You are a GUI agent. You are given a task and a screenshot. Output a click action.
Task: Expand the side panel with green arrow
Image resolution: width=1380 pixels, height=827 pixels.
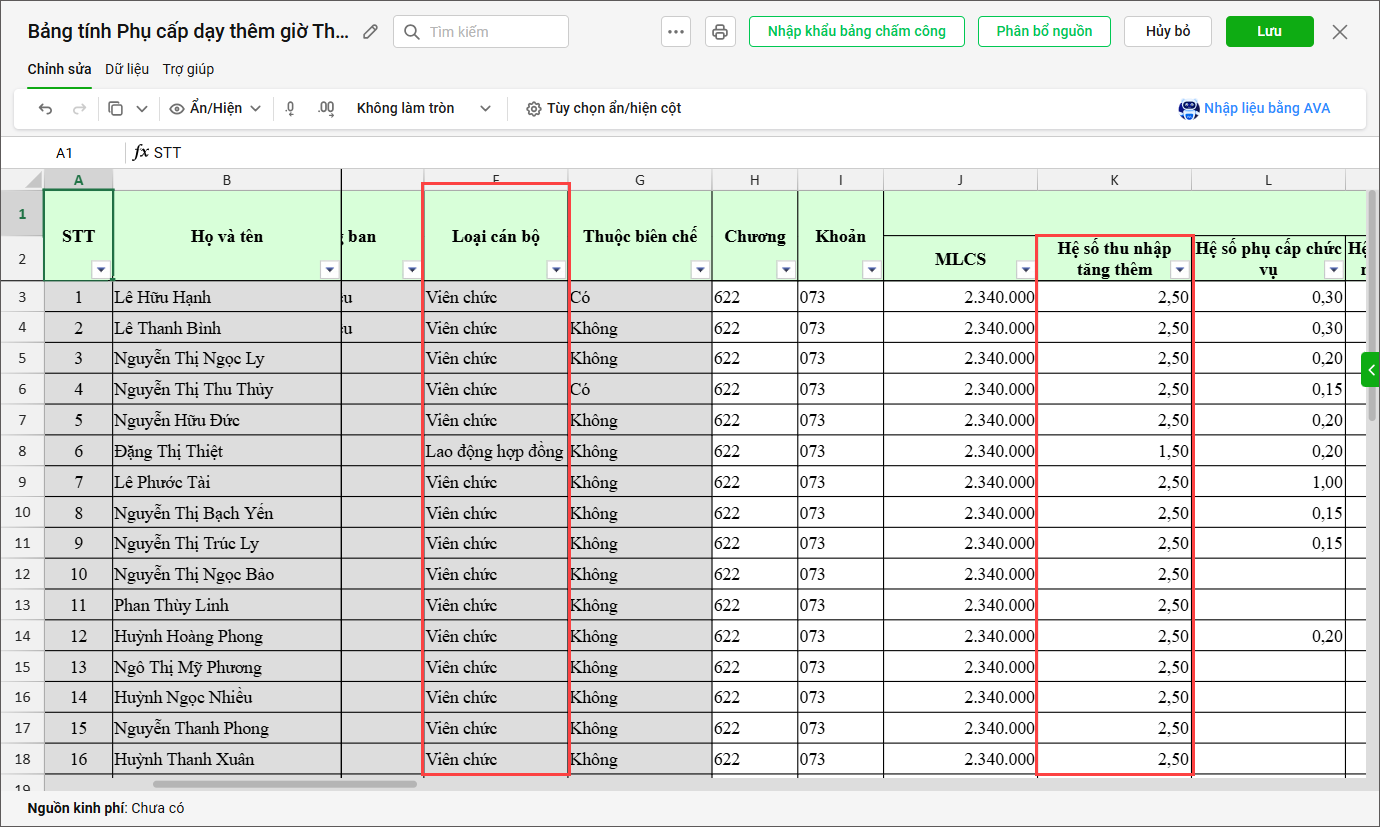[x=1370, y=369]
